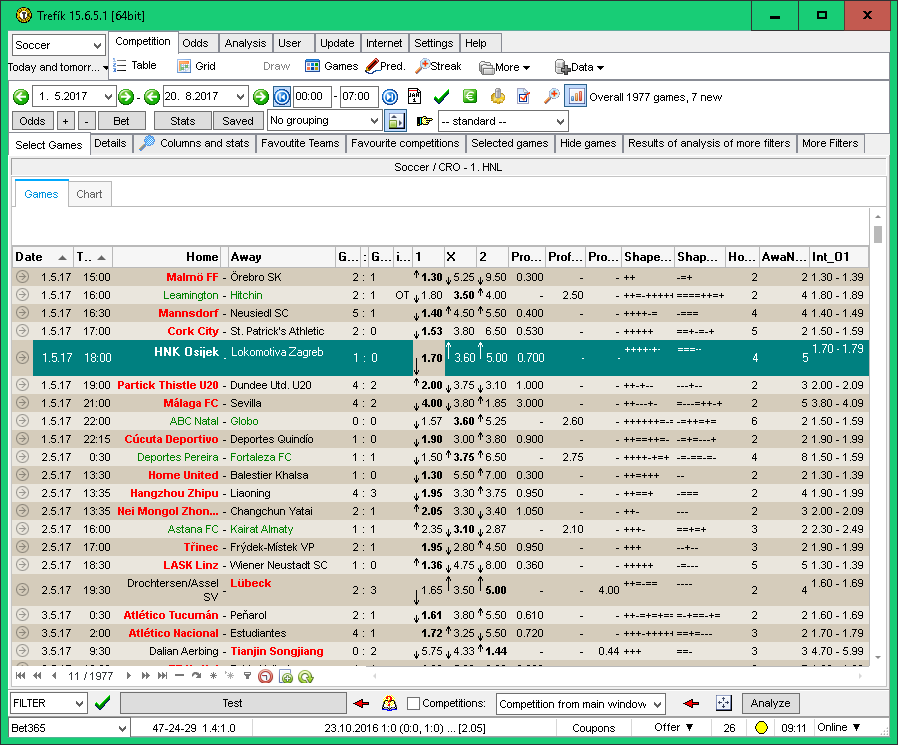Click the yellow status circle in status bar
898x745 pixels.
point(760,728)
